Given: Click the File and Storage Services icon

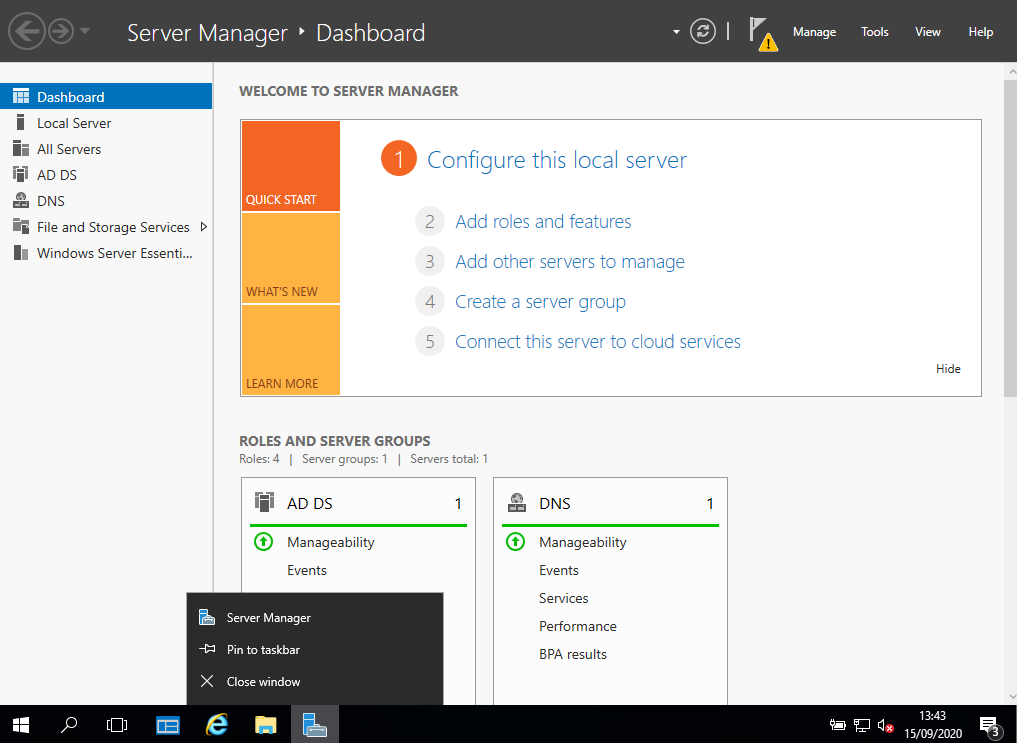Looking at the screenshot, I should click(21, 227).
